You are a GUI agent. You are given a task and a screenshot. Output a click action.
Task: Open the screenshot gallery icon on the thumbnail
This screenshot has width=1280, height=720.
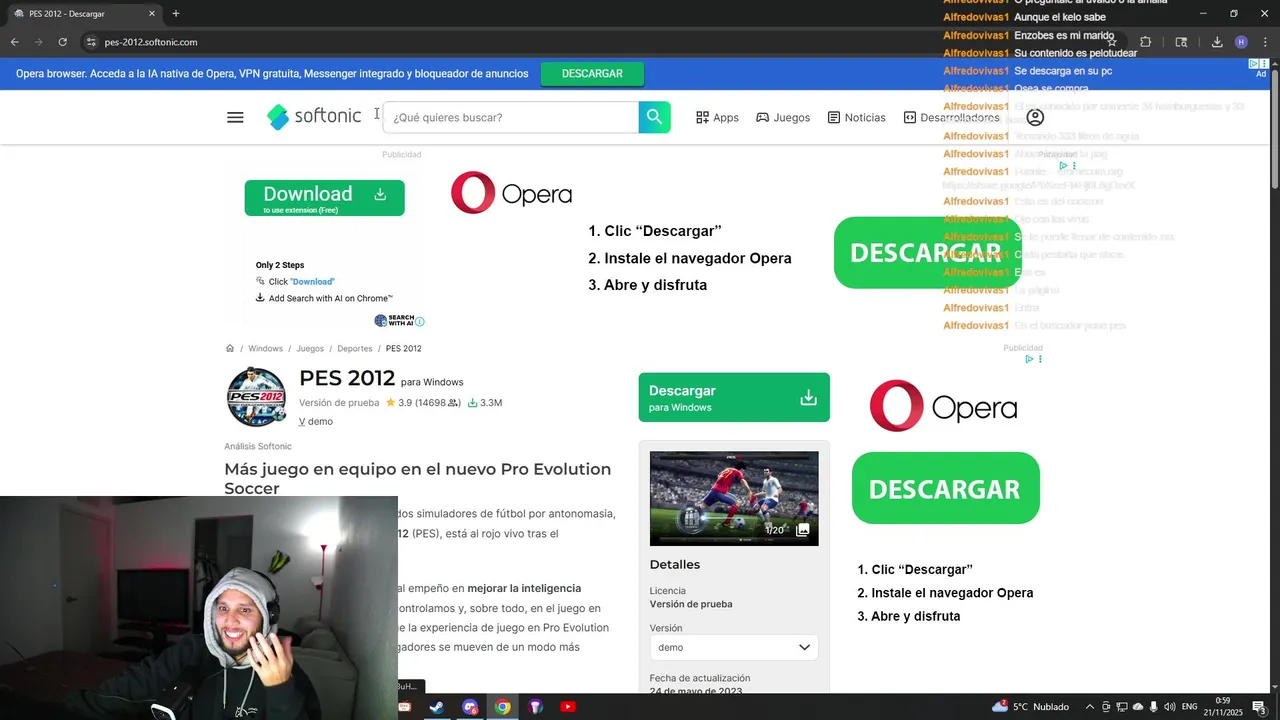[802, 530]
